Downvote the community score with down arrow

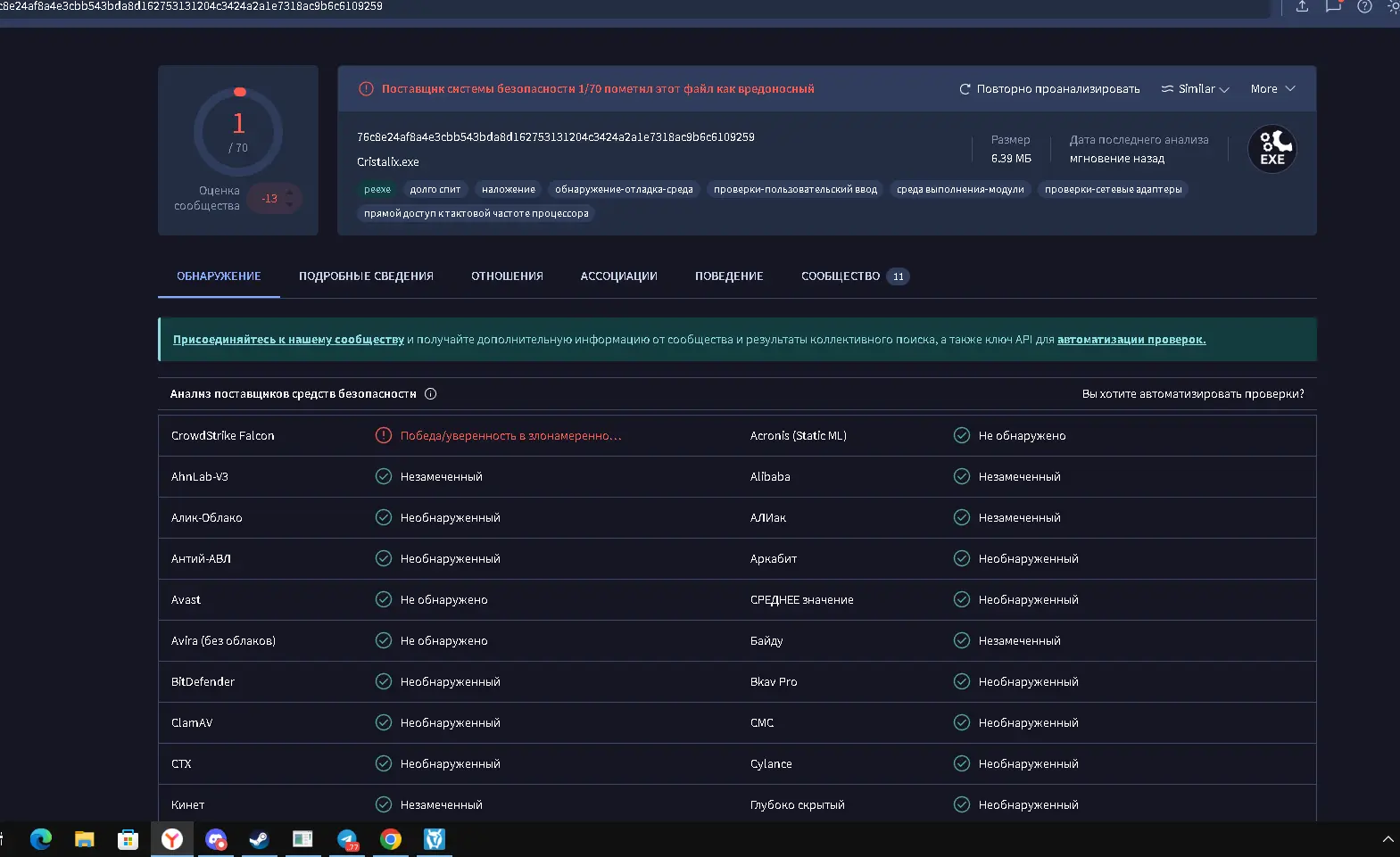[x=289, y=205]
